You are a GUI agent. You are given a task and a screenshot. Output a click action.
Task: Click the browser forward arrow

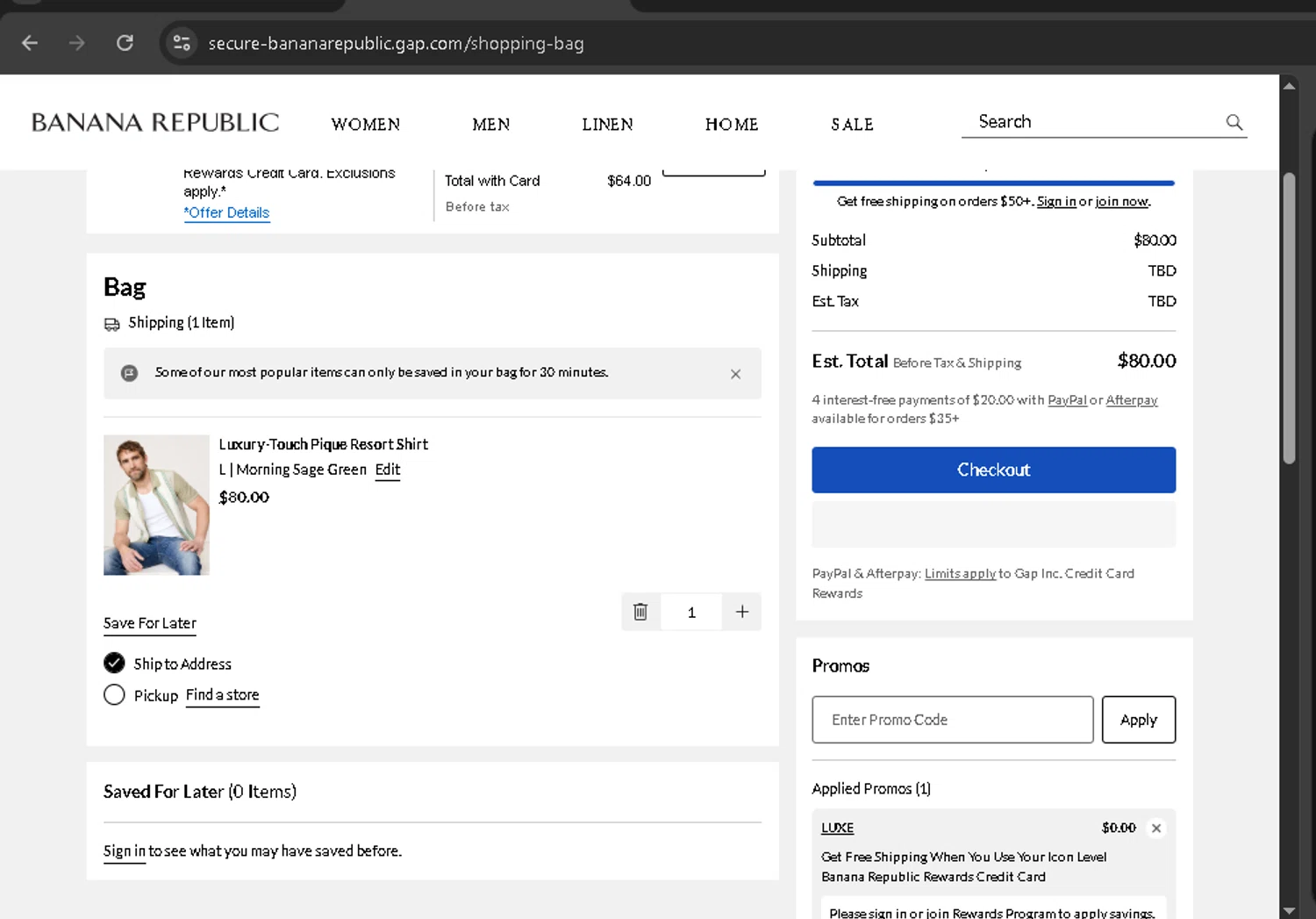click(77, 43)
